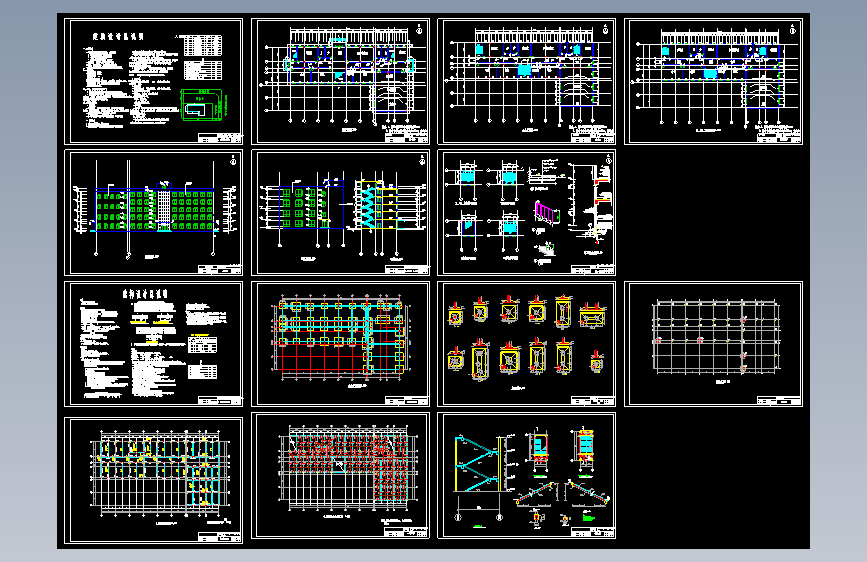
Task: Open the last floor plan sheet in the top row
Action: point(713,81)
